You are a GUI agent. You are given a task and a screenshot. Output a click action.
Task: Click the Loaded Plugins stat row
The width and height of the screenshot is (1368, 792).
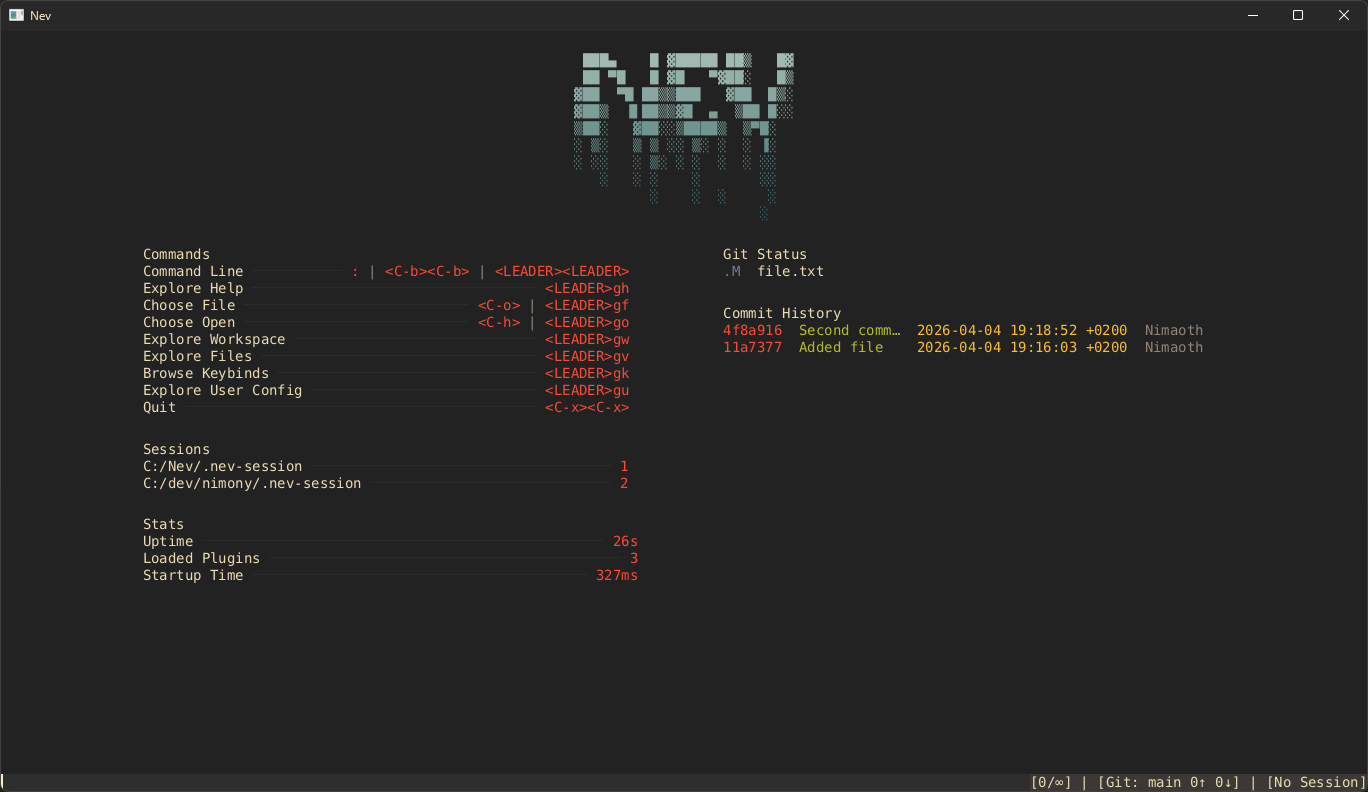coord(390,558)
